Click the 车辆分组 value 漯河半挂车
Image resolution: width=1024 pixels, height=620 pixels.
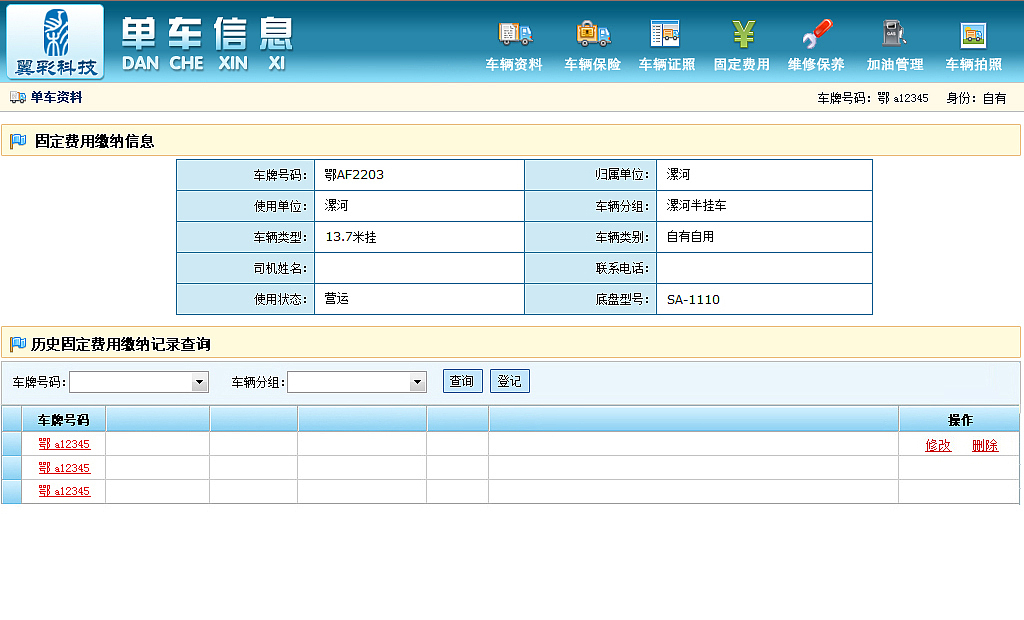click(696, 206)
